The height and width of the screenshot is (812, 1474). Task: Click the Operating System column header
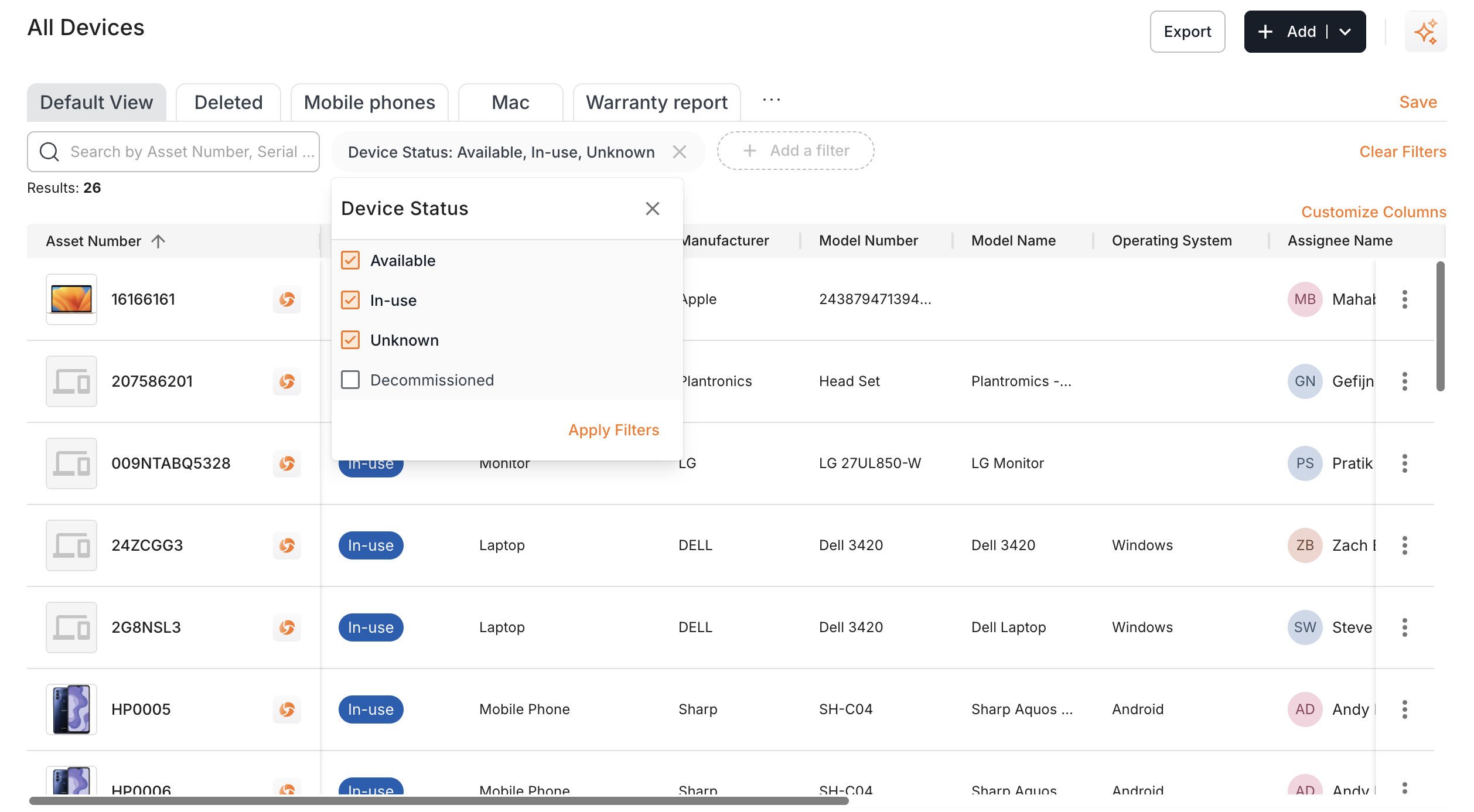tap(1172, 241)
